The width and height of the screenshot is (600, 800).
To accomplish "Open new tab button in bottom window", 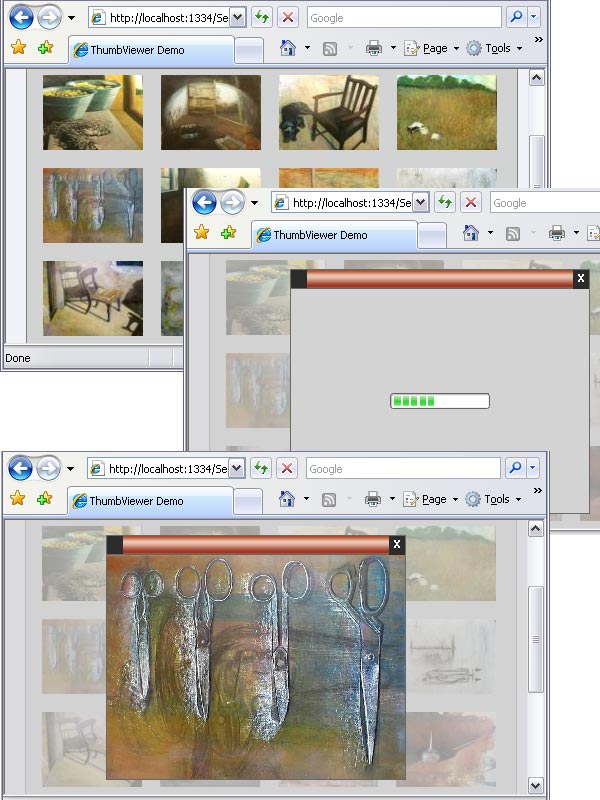I will click(248, 503).
